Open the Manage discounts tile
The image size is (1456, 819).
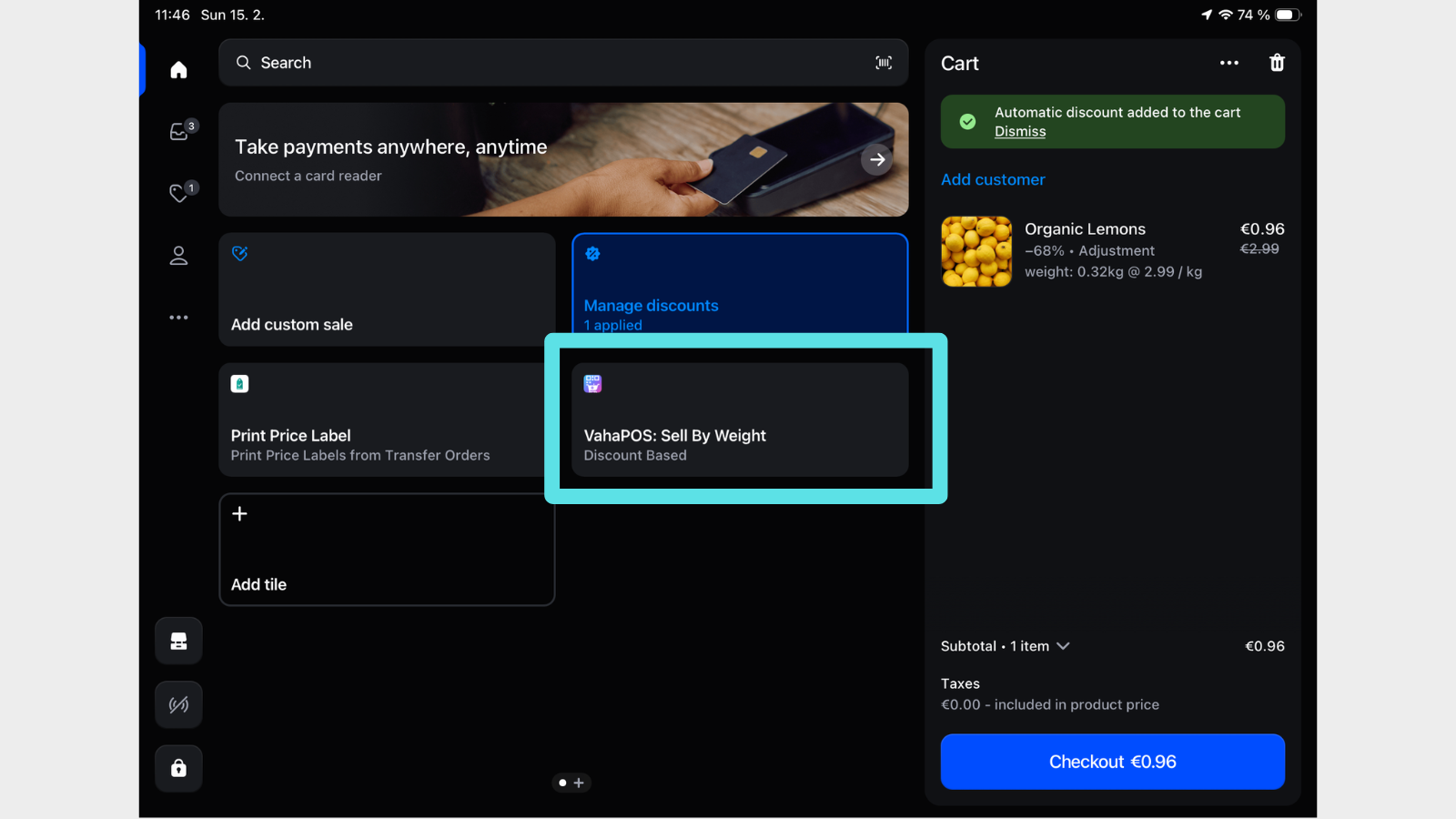[740, 284]
